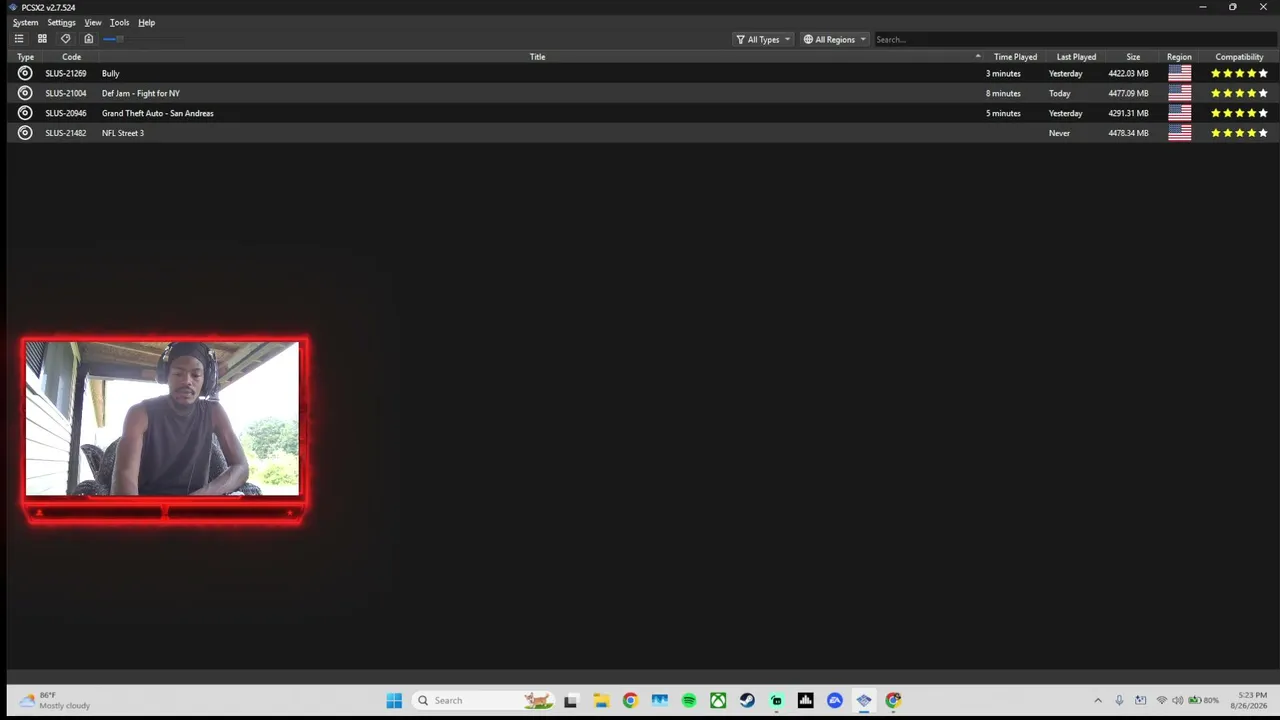This screenshot has height=720, width=1280.
Task: Sort games by Title column header
Action: pos(537,57)
